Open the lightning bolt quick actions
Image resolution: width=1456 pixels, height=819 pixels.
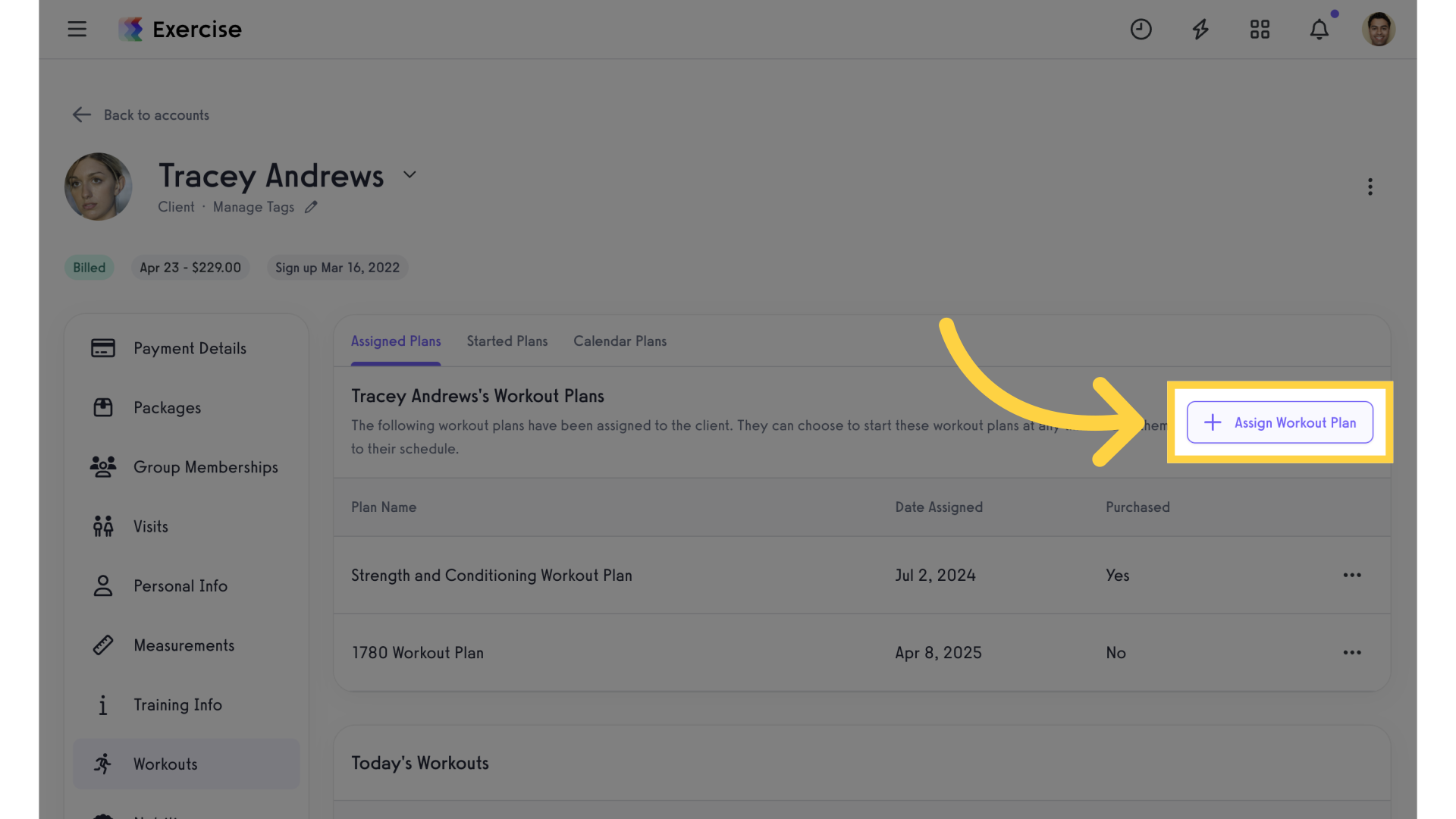(x=1200, y=30)
